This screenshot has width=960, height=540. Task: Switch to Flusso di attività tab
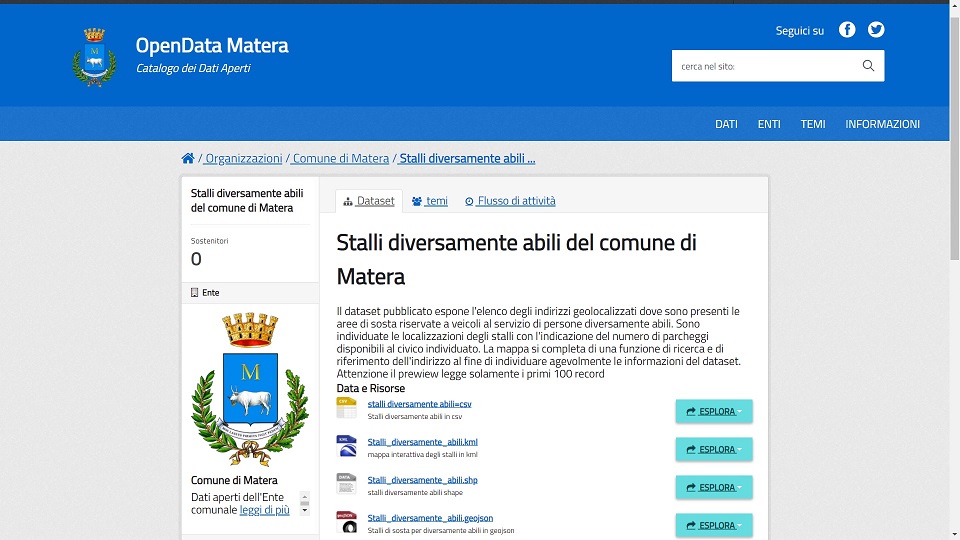tap(510, 201)
